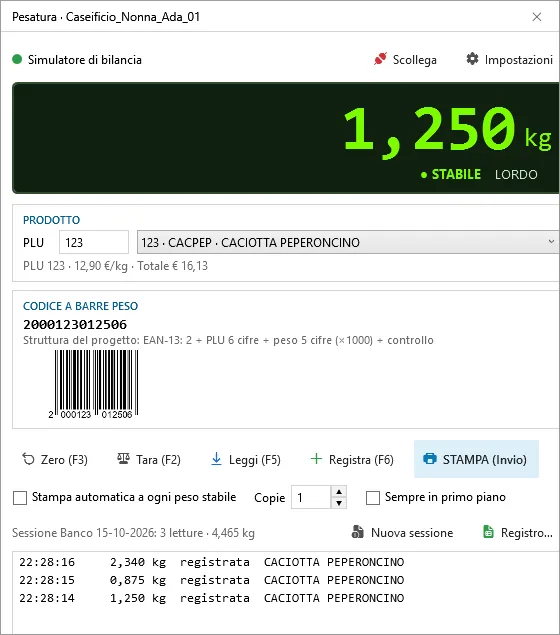Click the Copie number field
This screenshot has height=635, width=560.
click(x=311, y=497)
